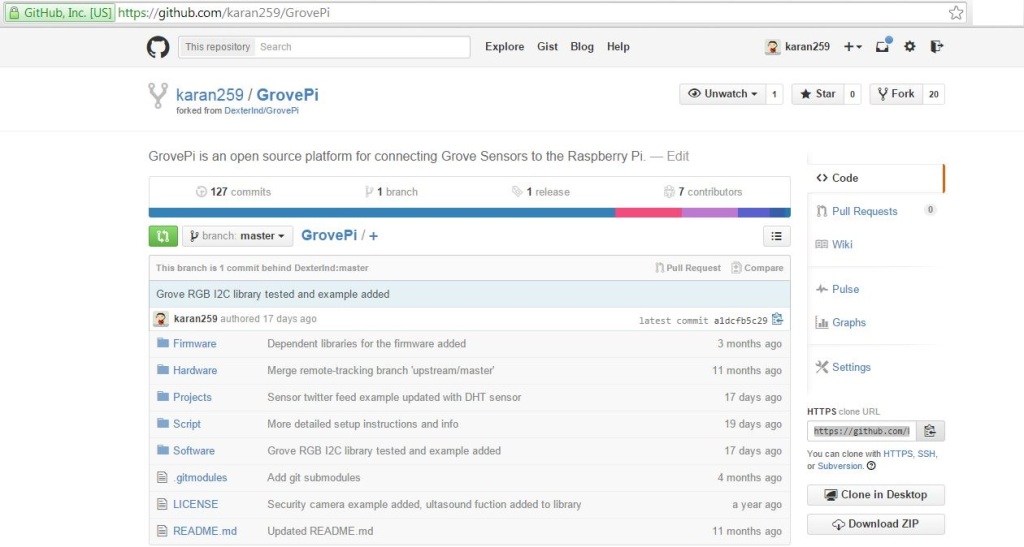Click the light purple language bar segment
This screenshot has width=1024, height=547.
pos(710,213)
